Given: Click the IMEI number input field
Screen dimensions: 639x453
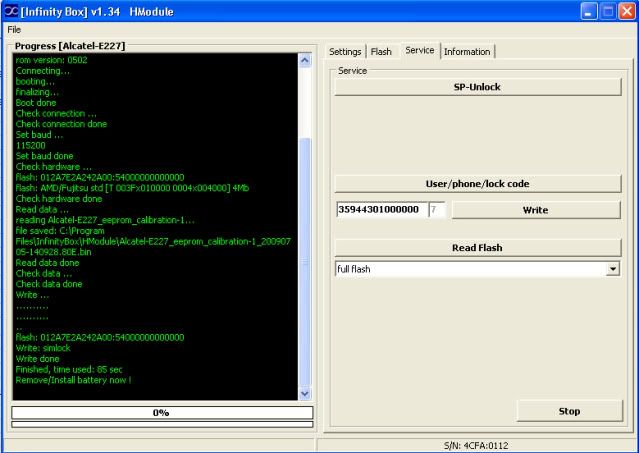Looking at the screenshot, I should point(380,209).
